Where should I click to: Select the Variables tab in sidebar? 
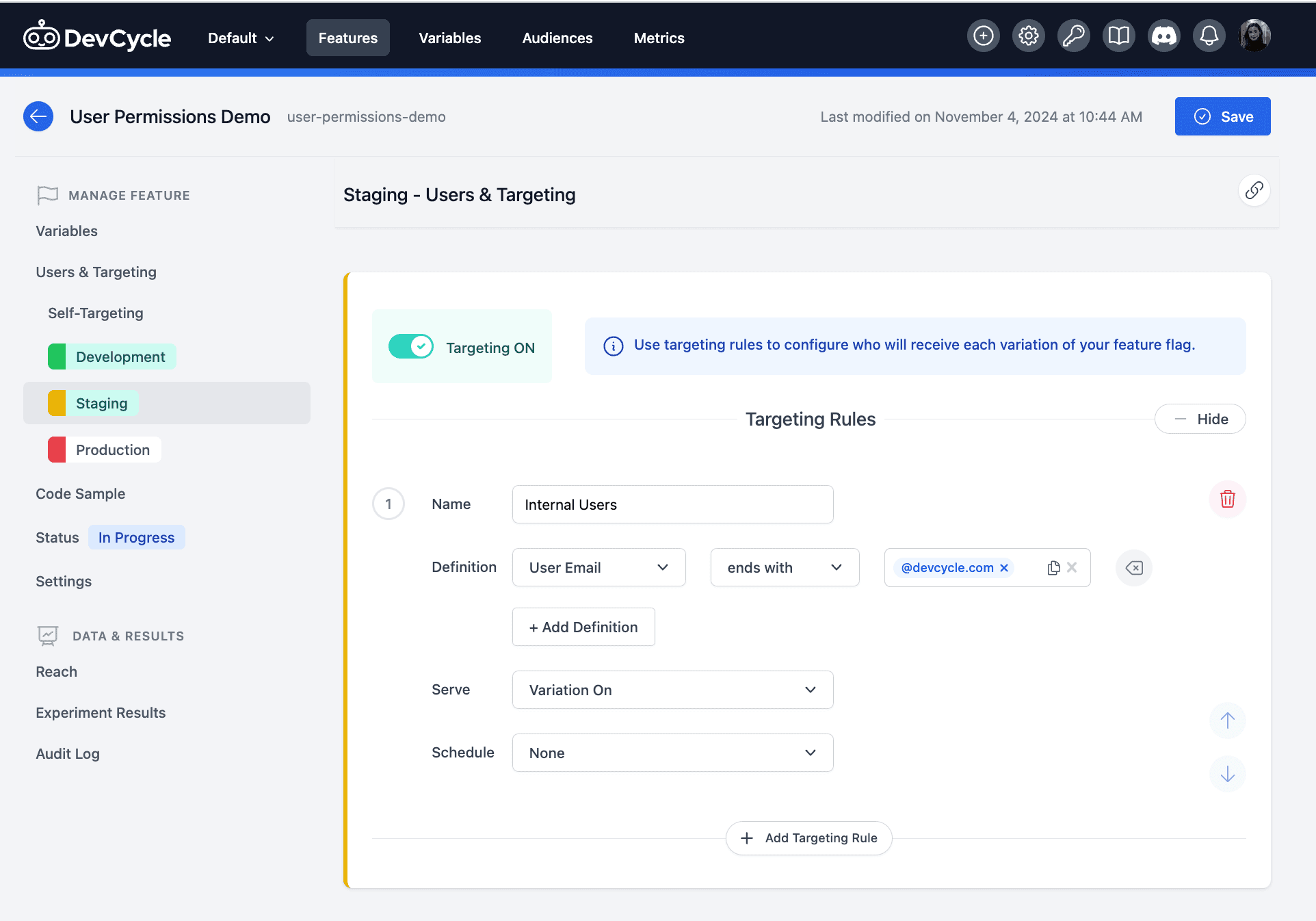click(x=65, y=231)
